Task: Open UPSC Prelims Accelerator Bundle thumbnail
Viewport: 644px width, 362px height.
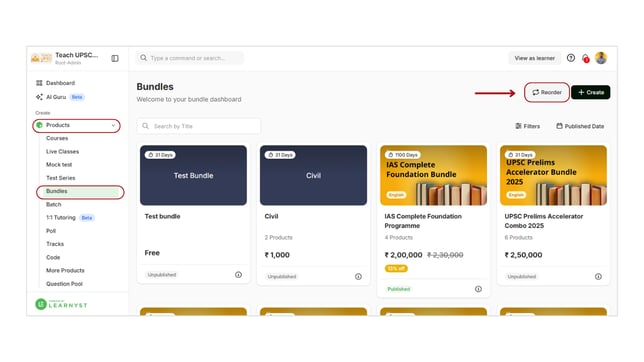Action: [553, 175]
